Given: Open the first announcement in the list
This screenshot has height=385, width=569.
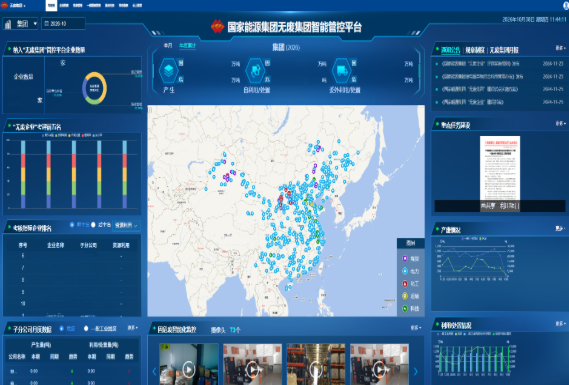Looking at the screenshot, I should (499, 64).
